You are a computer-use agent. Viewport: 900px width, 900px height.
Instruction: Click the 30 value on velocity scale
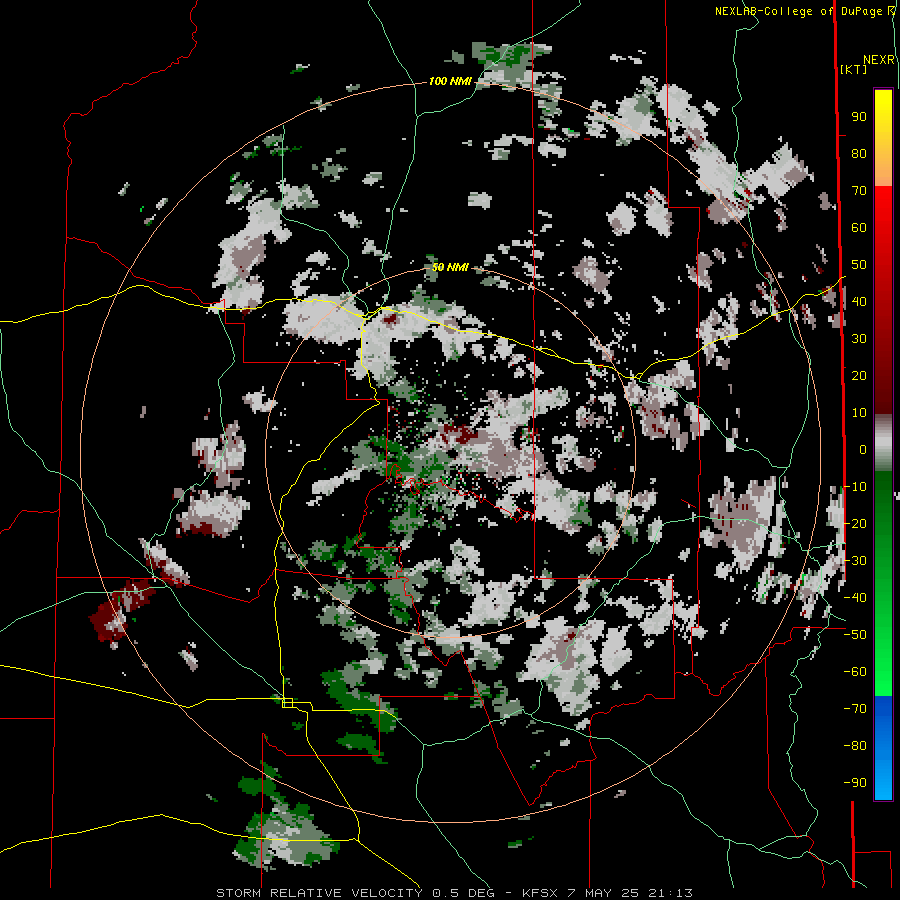859,339
